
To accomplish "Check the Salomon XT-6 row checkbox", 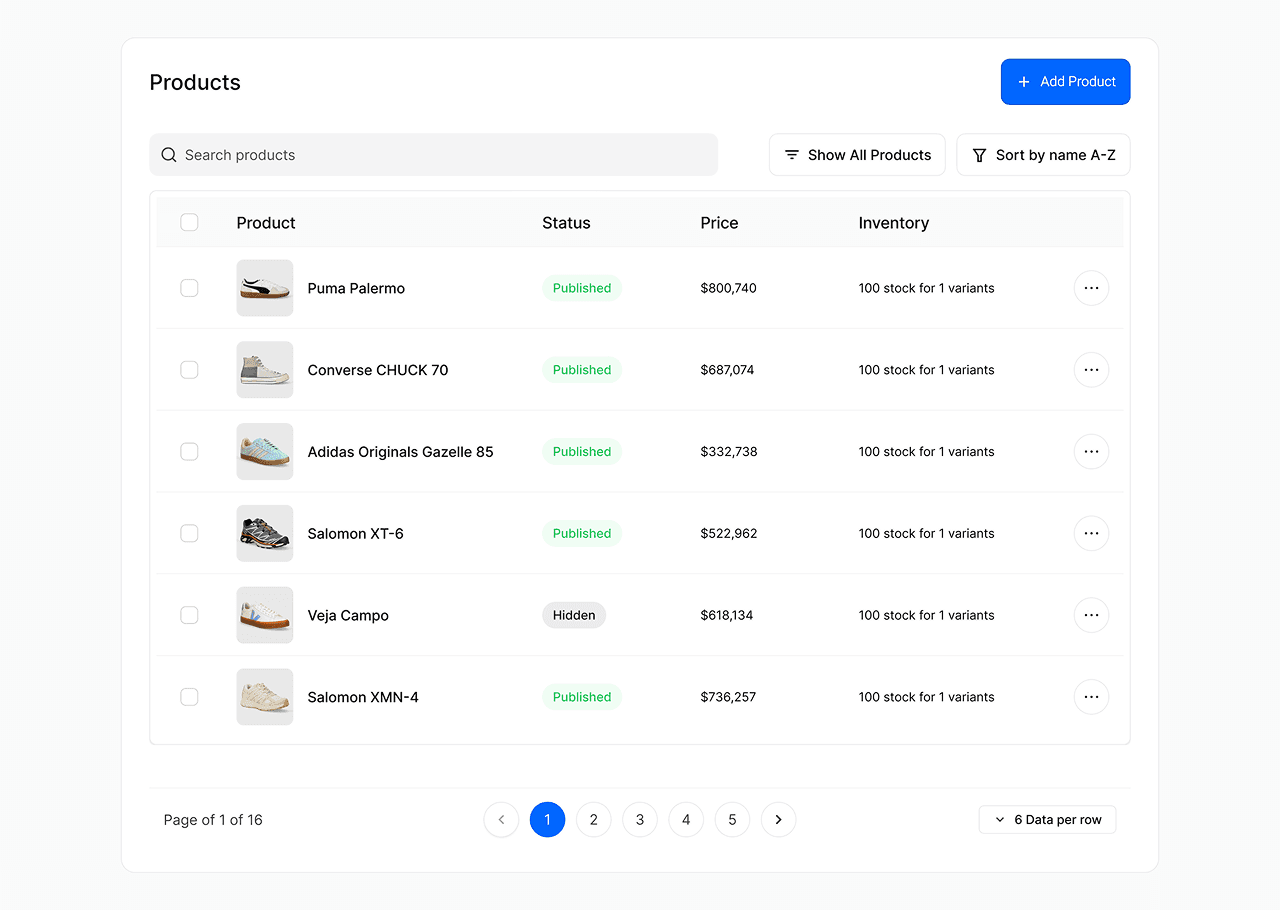I will 189,534.
